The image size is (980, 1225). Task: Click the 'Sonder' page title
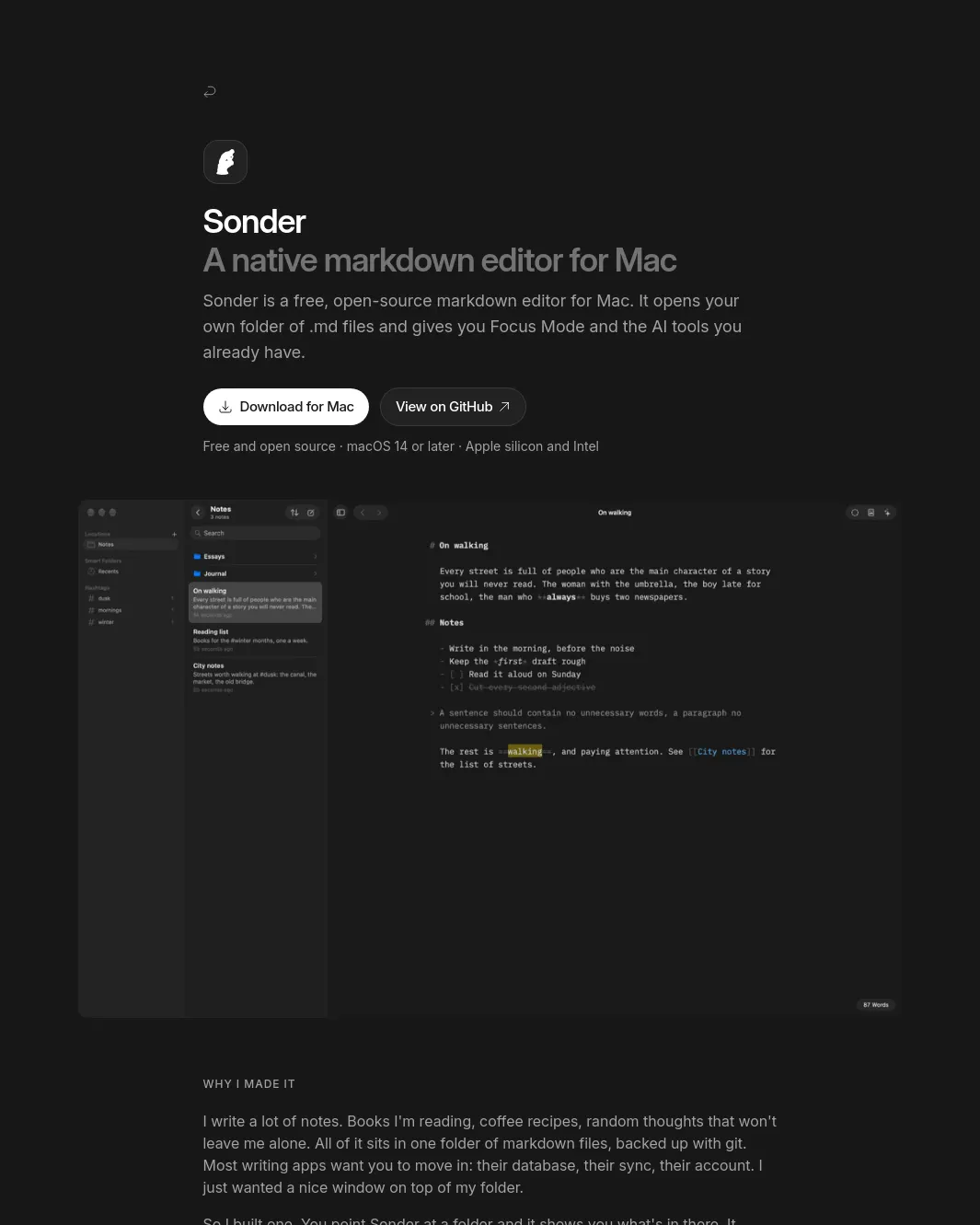coord(254,222)
